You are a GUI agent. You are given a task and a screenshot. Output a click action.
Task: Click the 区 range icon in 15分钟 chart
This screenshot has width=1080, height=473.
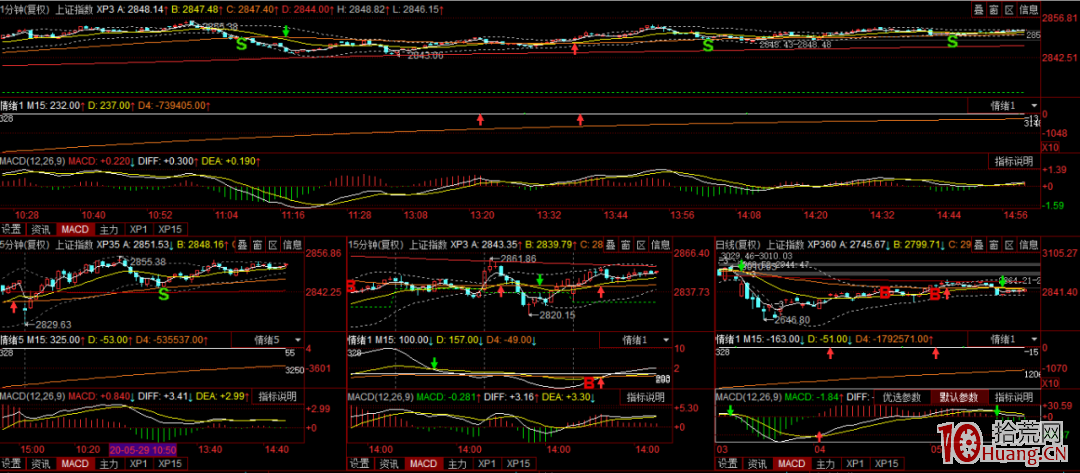[641, 244]
